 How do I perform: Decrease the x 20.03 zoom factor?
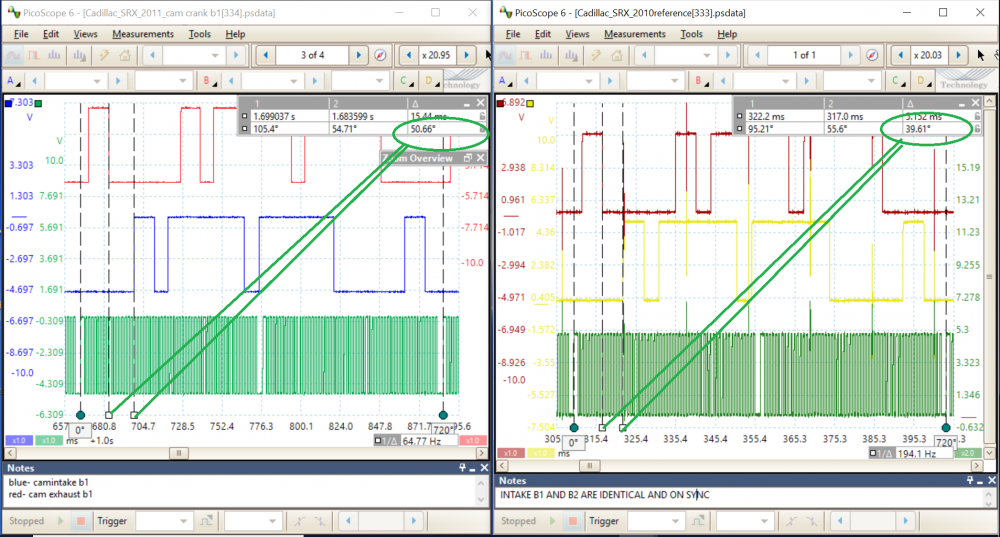pos(900,55)
